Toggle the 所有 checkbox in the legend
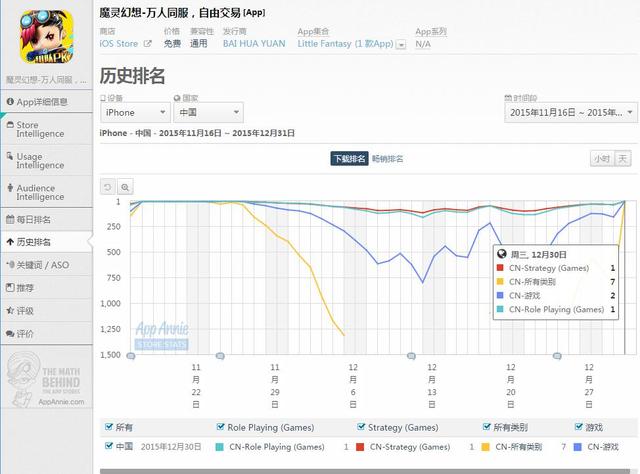 click(x=109, y=427)
